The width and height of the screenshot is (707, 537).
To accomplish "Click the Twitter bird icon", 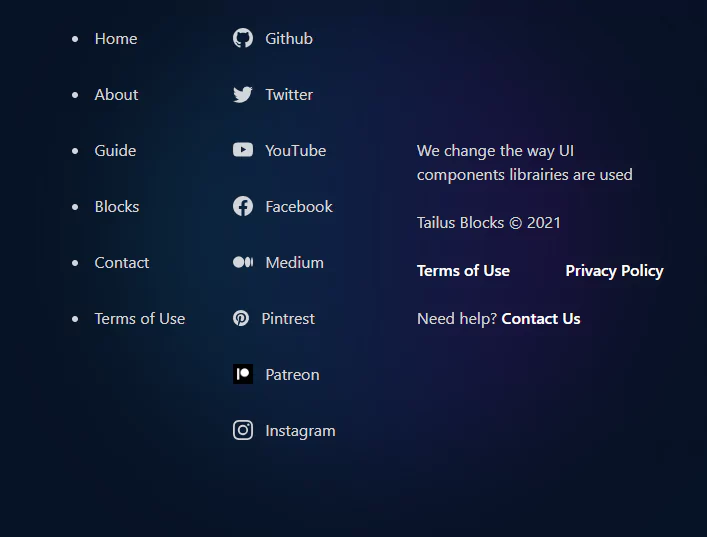I will (x=243, y=94).
